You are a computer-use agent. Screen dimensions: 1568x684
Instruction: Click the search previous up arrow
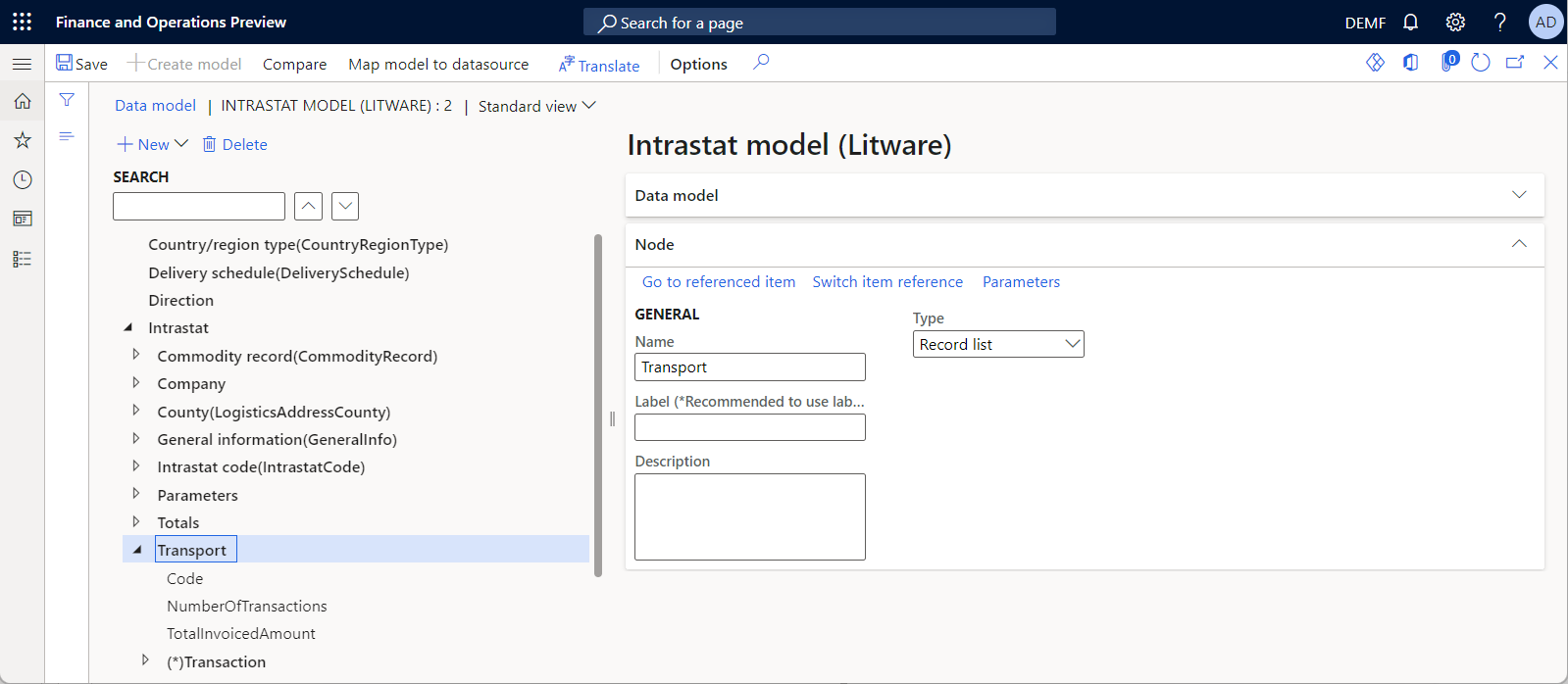pyautogui.click(x=308, y=206)
